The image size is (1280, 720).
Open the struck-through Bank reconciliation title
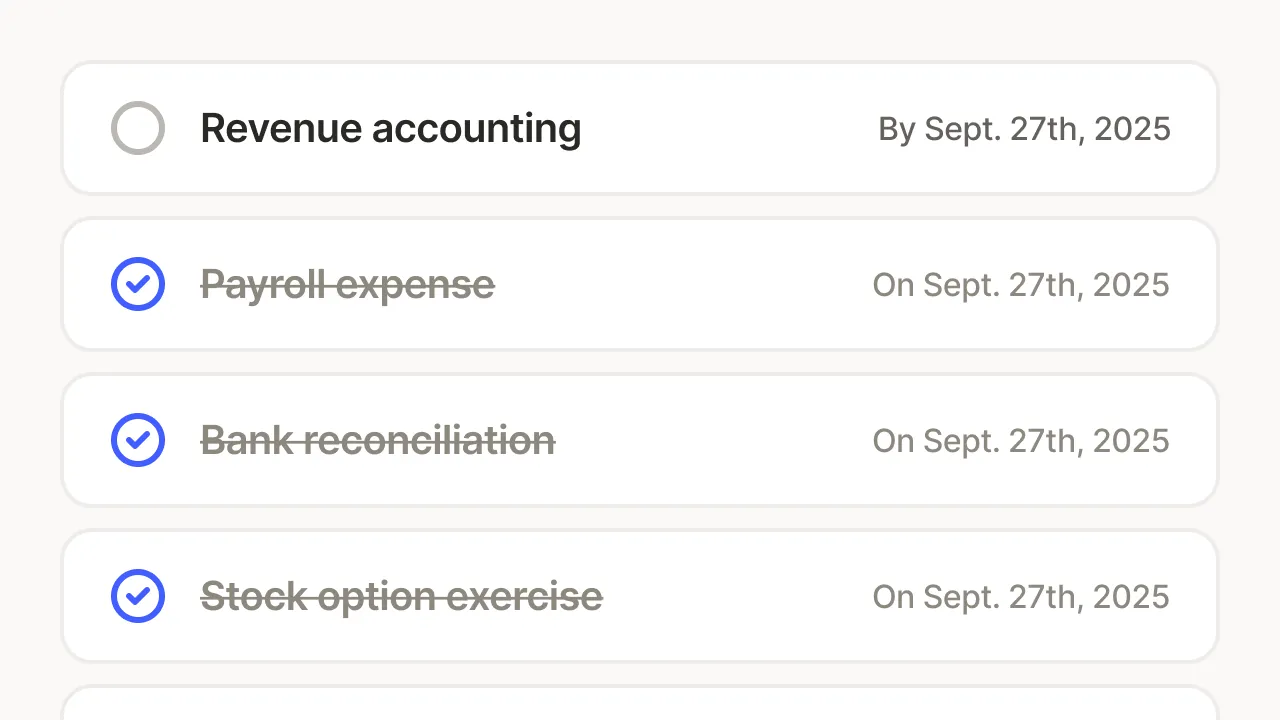click(378, 440)
